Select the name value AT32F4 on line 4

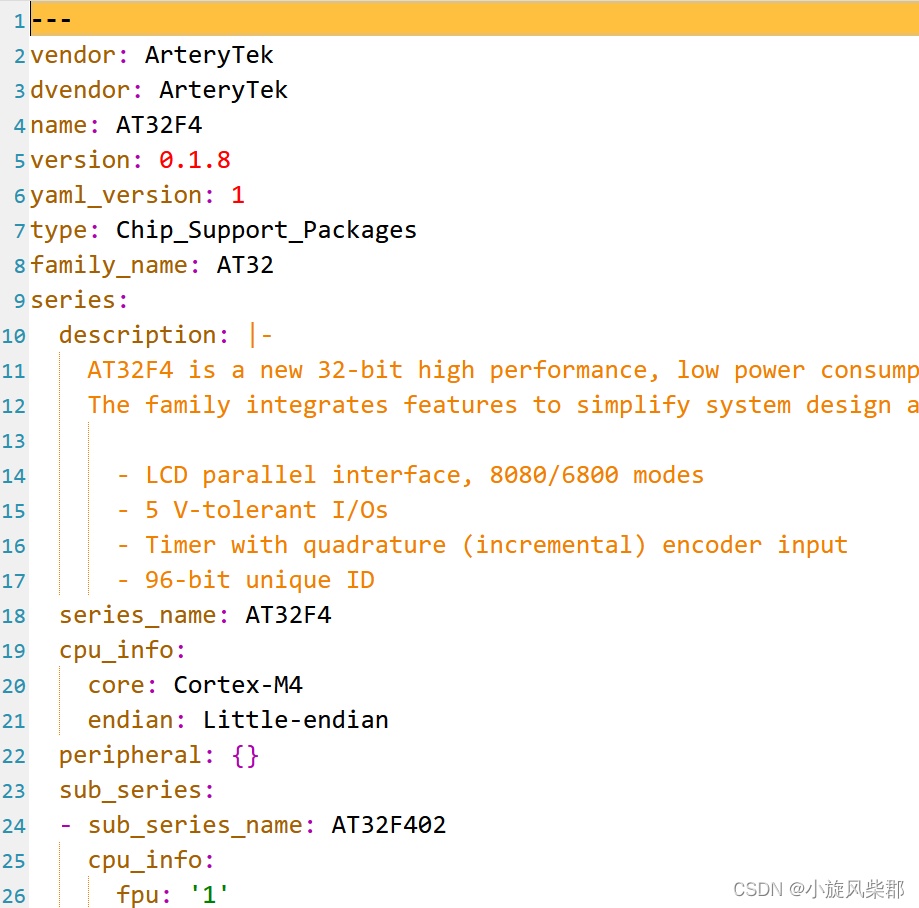pyautogui.click(x=159, y=125)
